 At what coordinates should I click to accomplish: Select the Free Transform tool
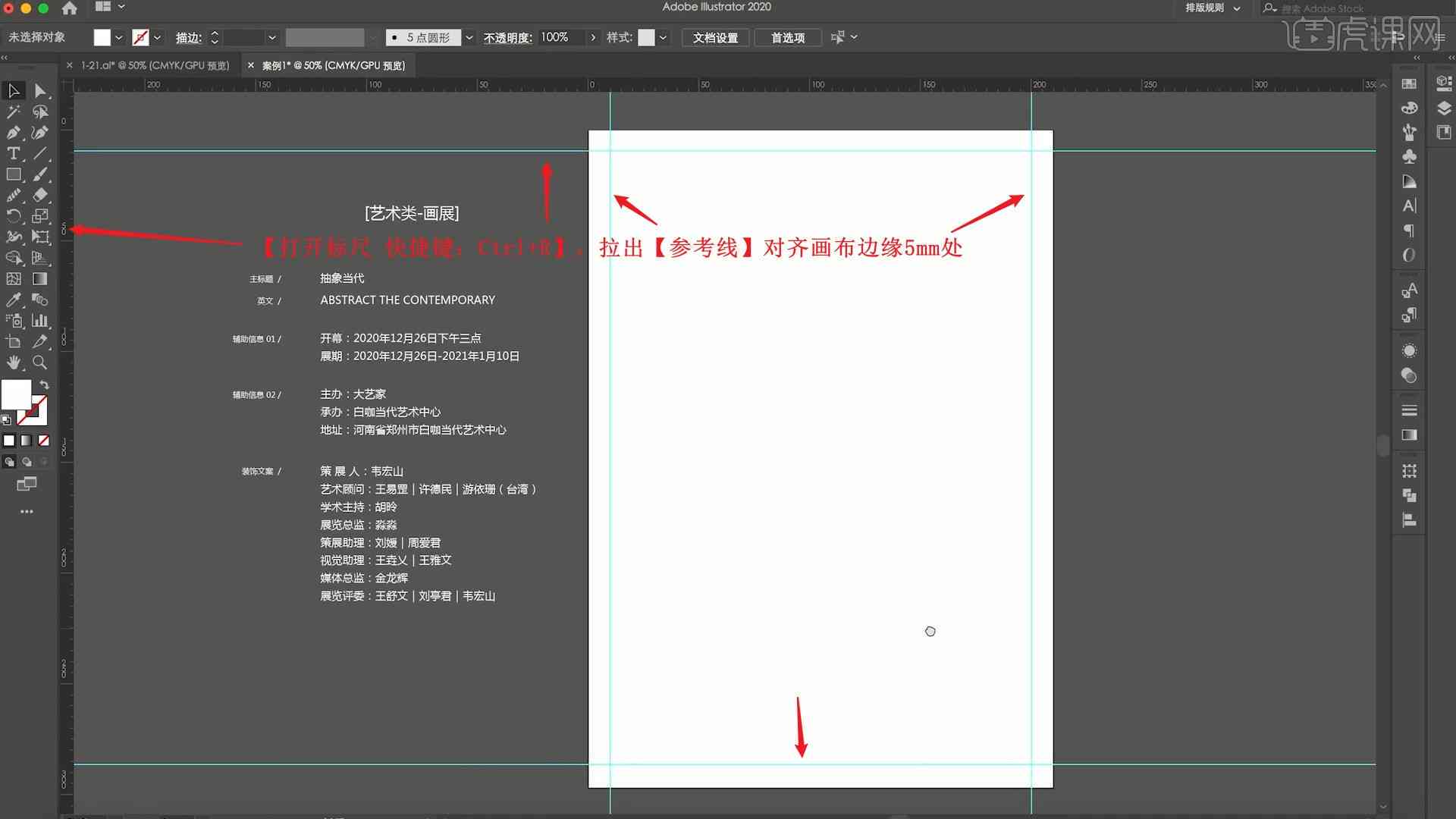pos(40,237)
